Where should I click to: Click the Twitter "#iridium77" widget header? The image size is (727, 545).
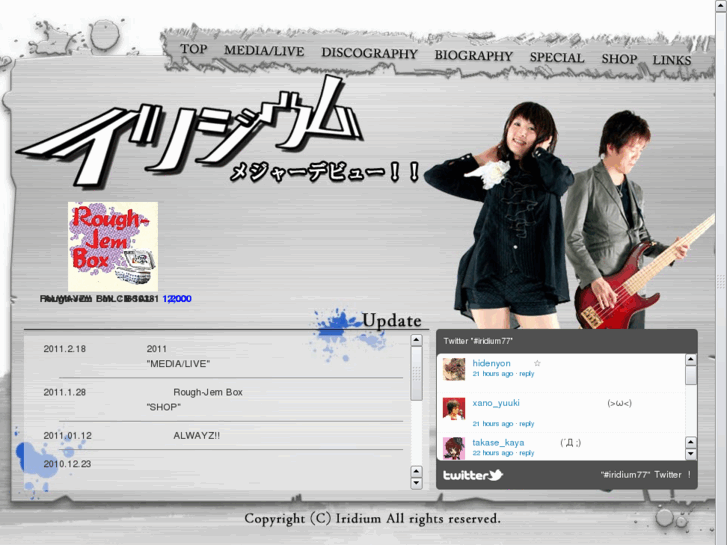click(x=567, y=341)
